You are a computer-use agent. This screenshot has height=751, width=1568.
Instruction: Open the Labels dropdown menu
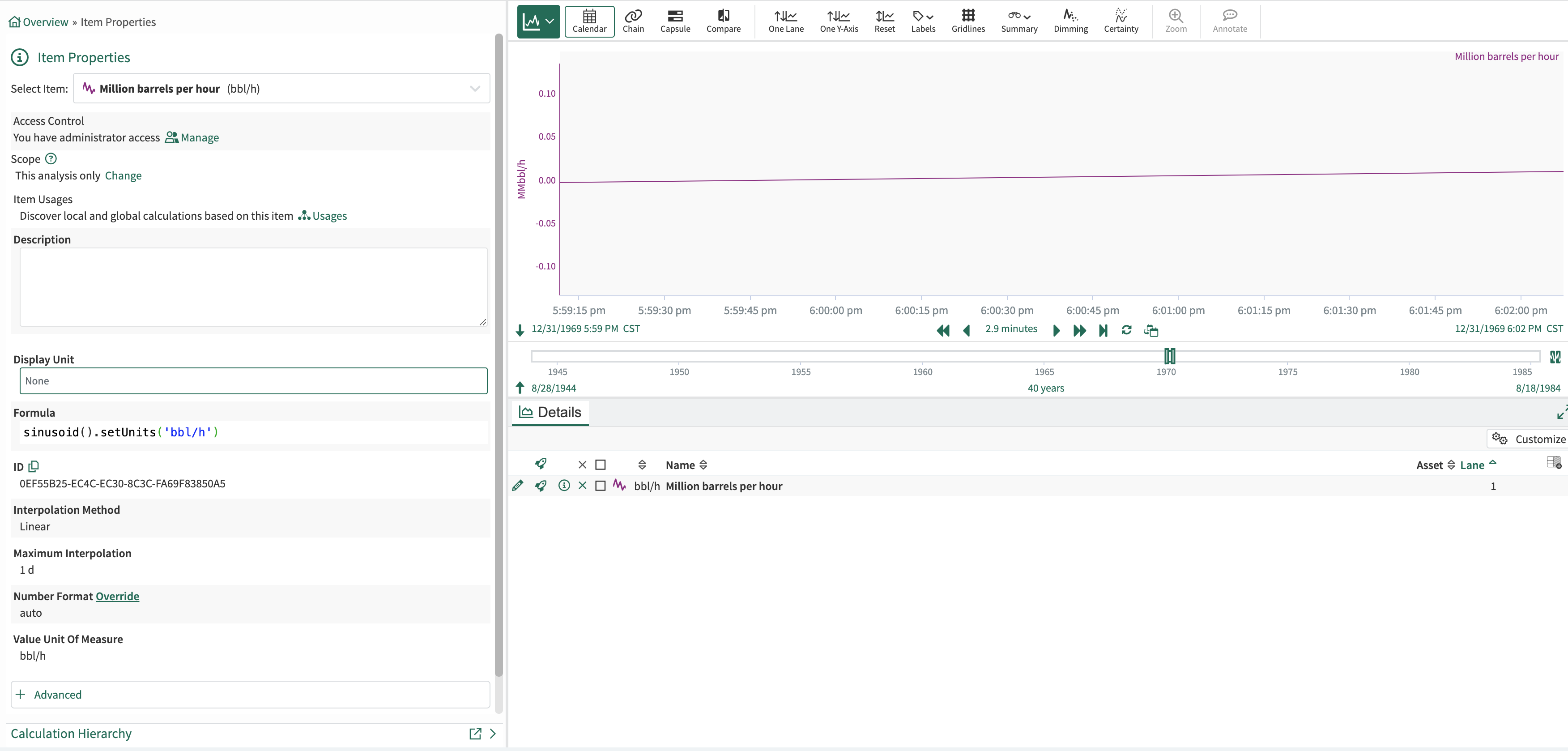tap(923, 21)
